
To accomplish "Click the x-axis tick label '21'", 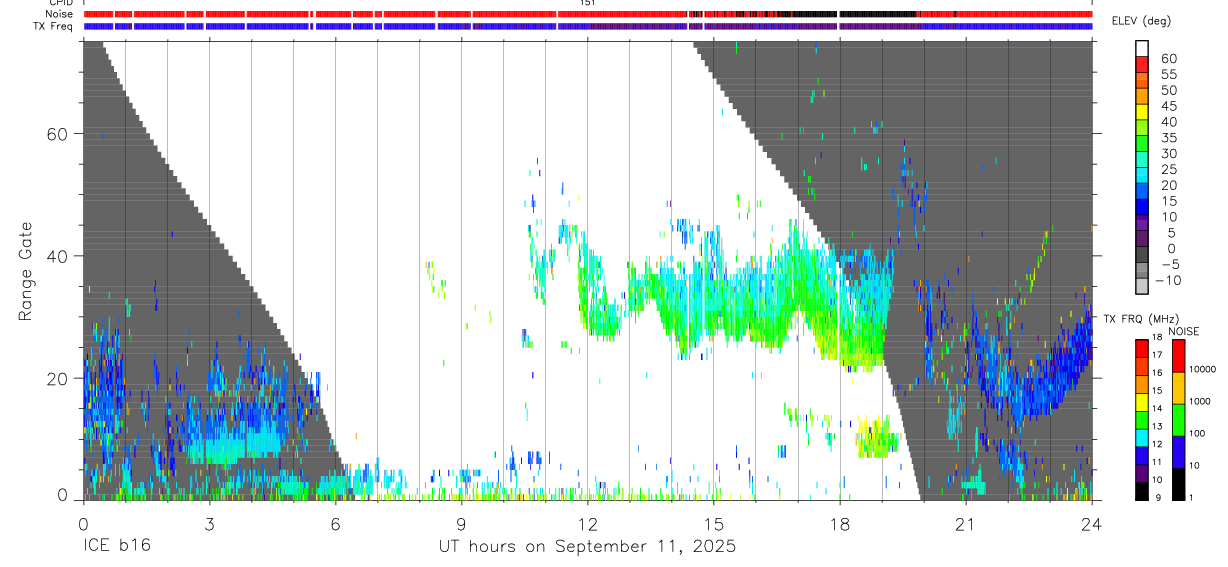I will click(966, 523).
